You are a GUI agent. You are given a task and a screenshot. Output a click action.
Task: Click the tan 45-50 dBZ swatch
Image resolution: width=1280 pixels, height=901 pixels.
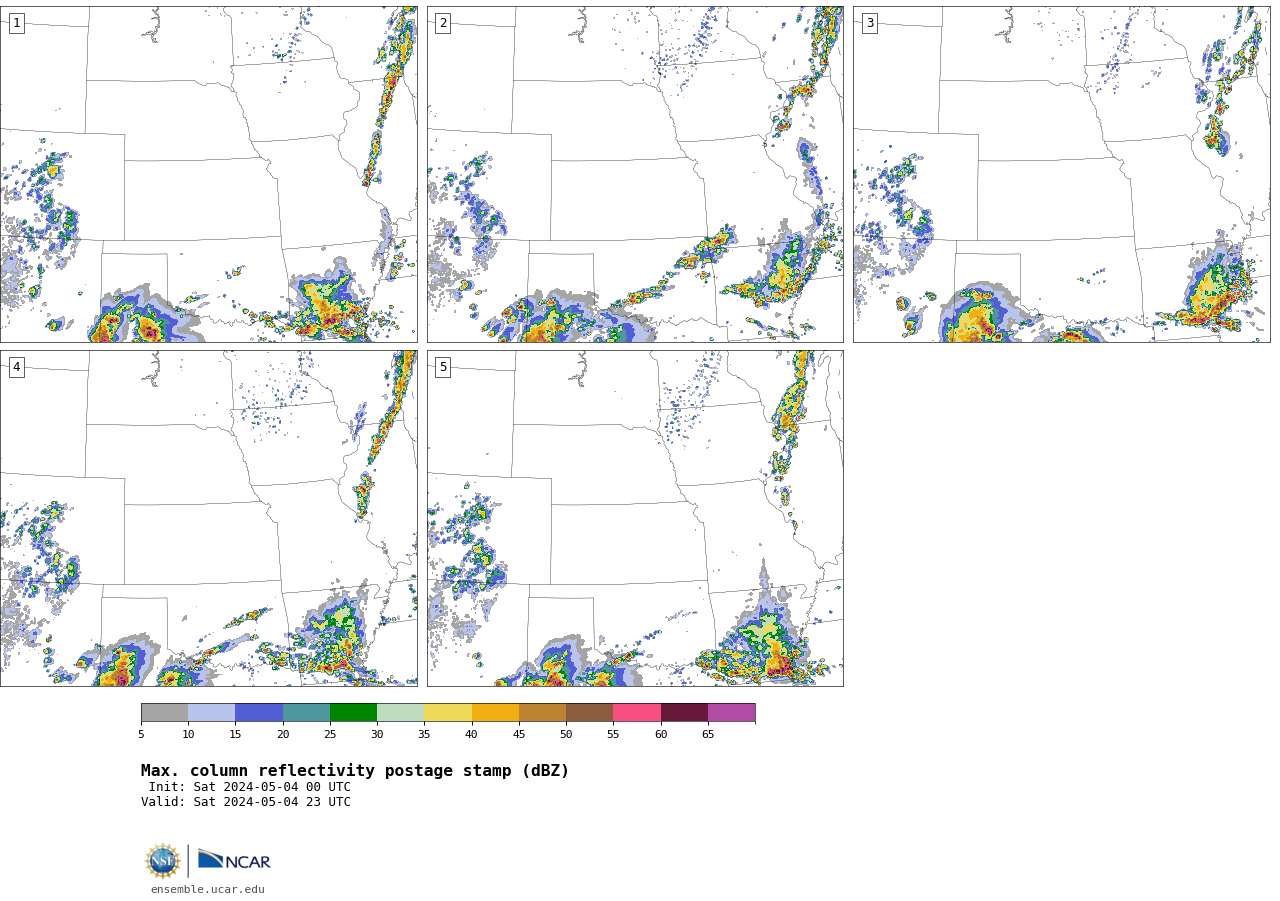pos(542,713)
